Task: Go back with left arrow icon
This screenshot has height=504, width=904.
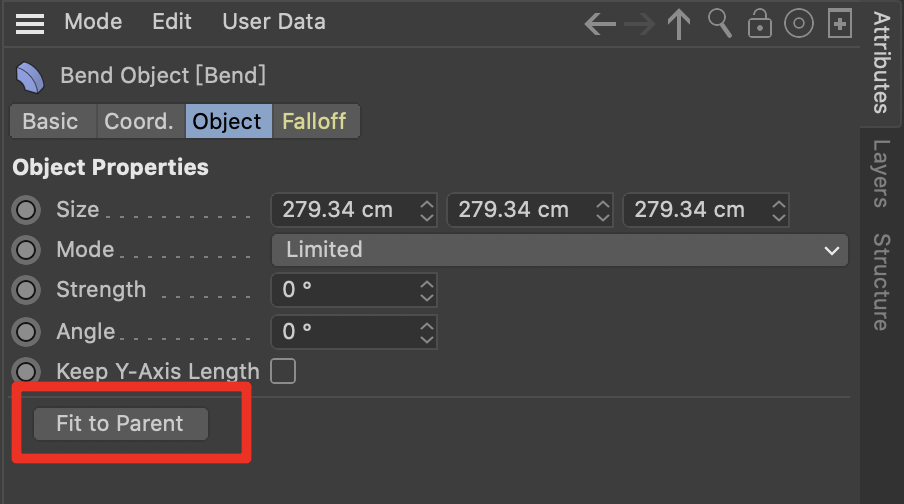Action: coord(600,24)
